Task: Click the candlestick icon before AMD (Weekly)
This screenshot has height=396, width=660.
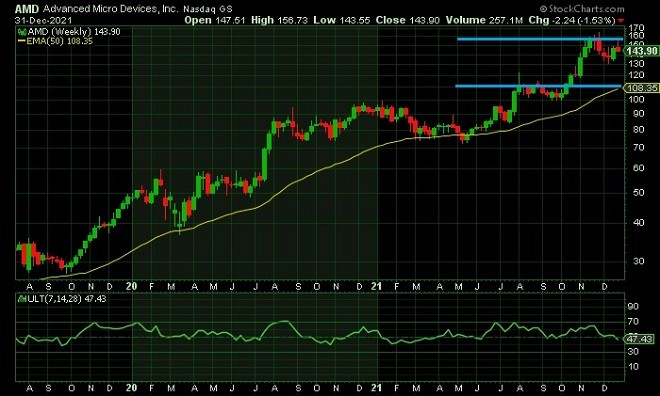Action: coord(22,32)
